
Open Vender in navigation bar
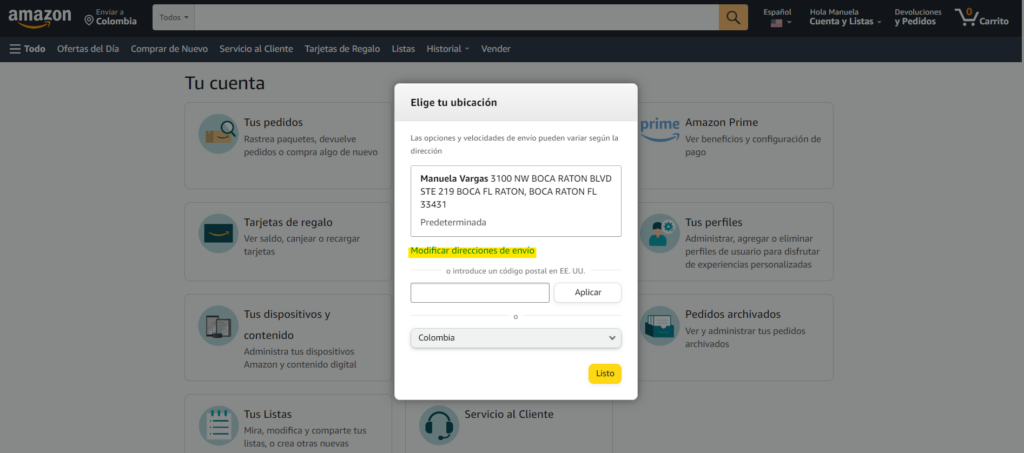click(x=496, y=49)
